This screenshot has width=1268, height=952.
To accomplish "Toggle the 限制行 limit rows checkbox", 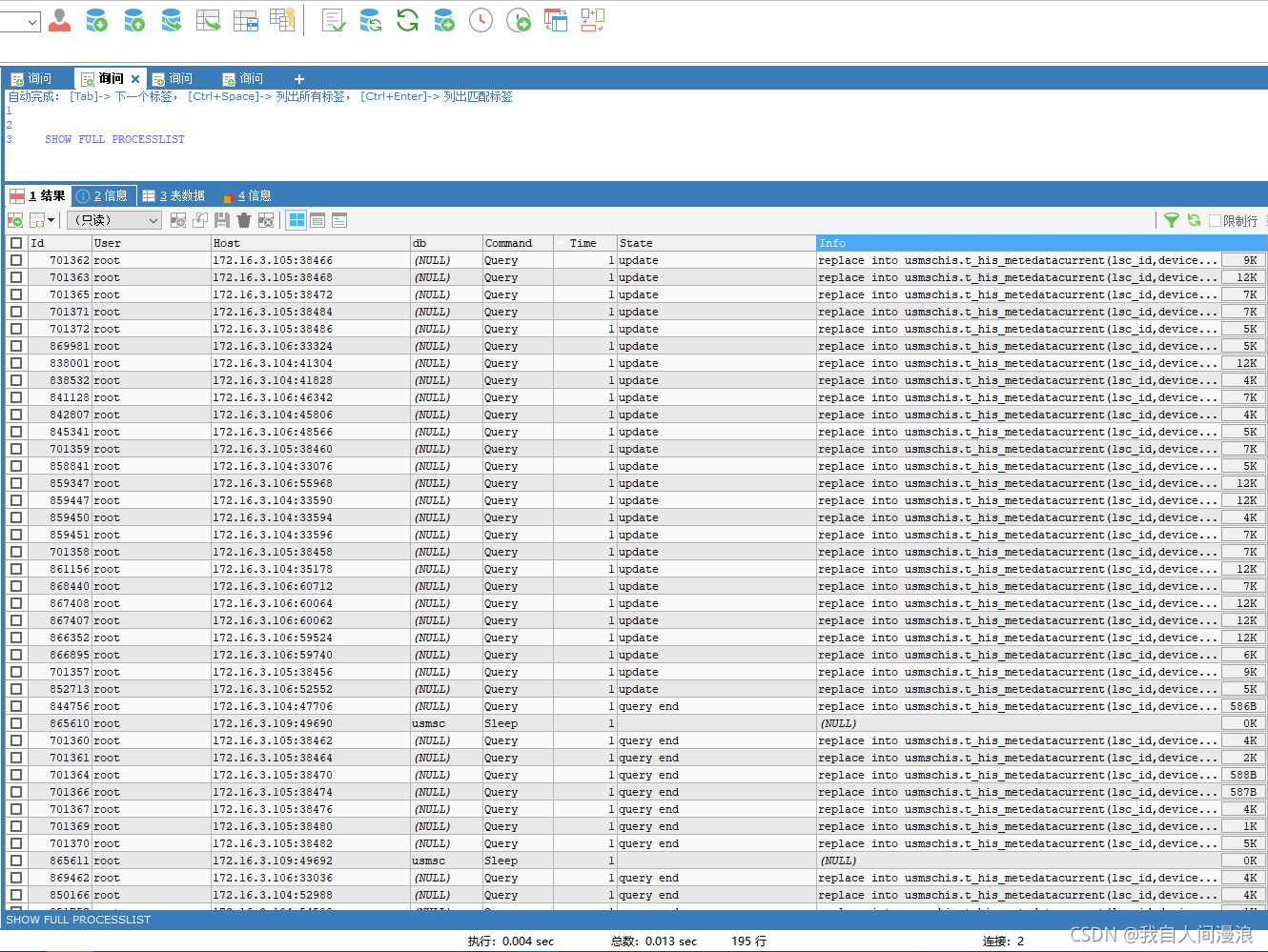I will coord(1216,220).
